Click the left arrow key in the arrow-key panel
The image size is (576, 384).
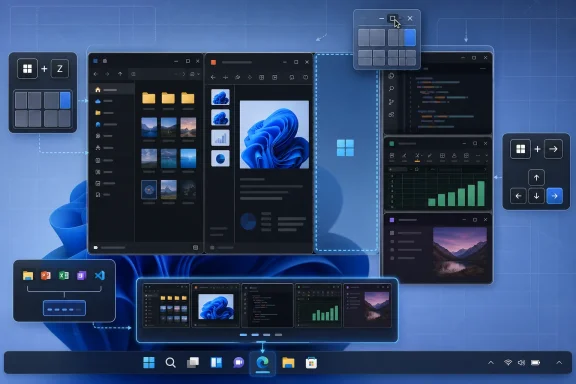tap(518, 196)
